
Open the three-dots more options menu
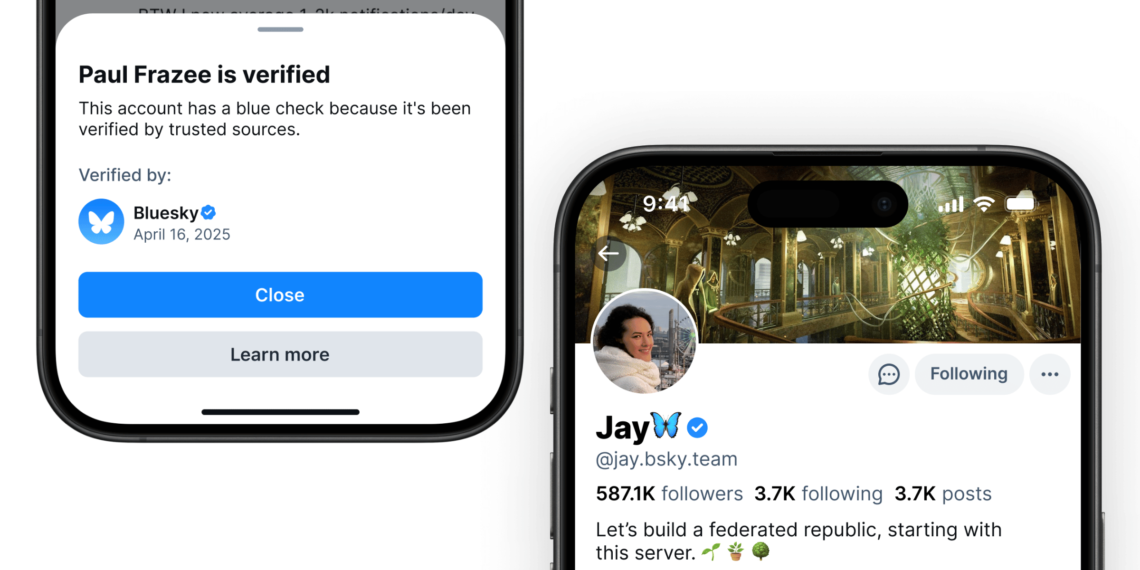click(1050, 374)
